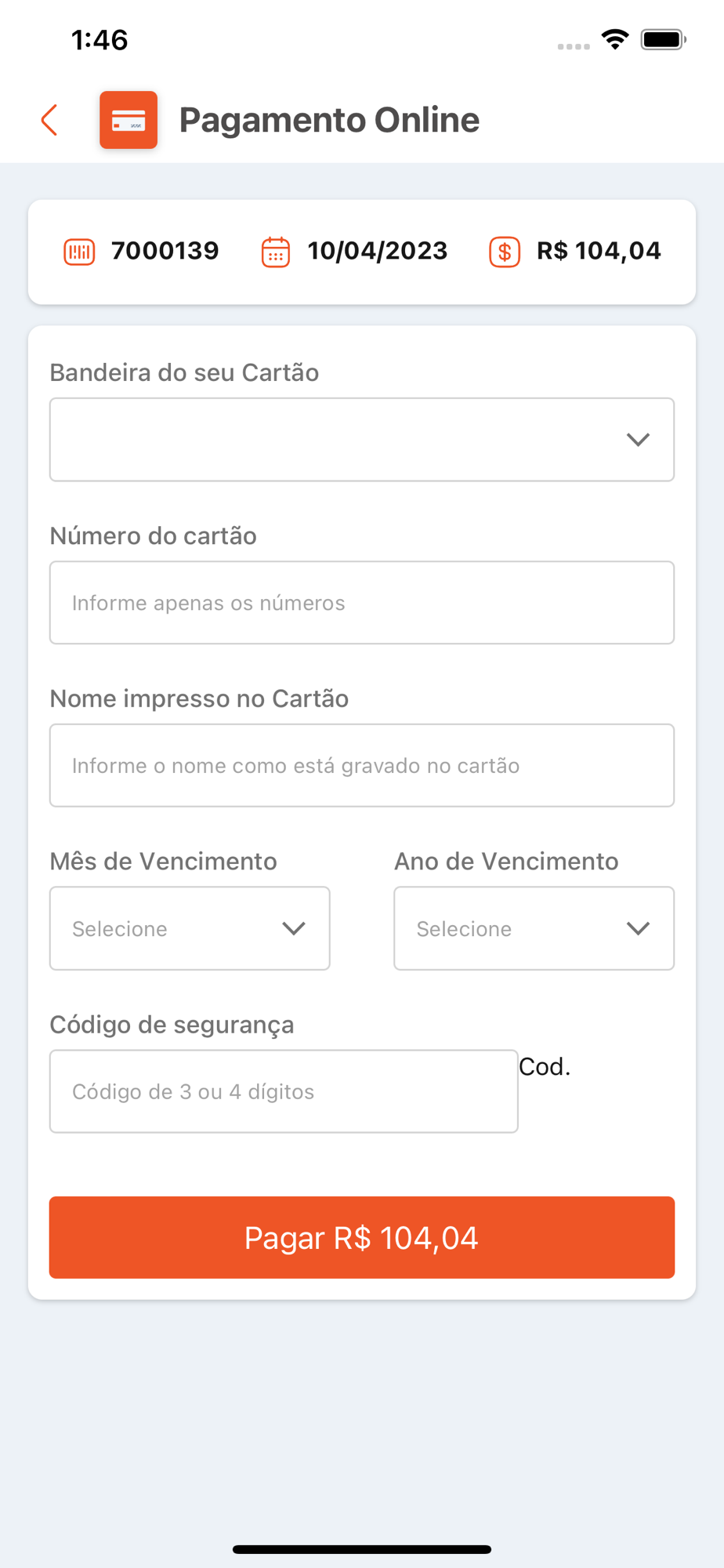Viewport: 724px width, 1568px height.
Task: Open the Bandeira do seu Cartão dropdown
Action: [361, 439]
